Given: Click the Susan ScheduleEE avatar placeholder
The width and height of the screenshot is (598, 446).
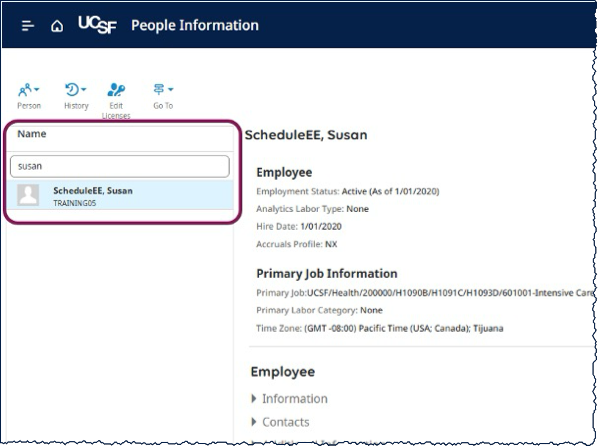Looking at the screenshot, I should coord(28,195).
